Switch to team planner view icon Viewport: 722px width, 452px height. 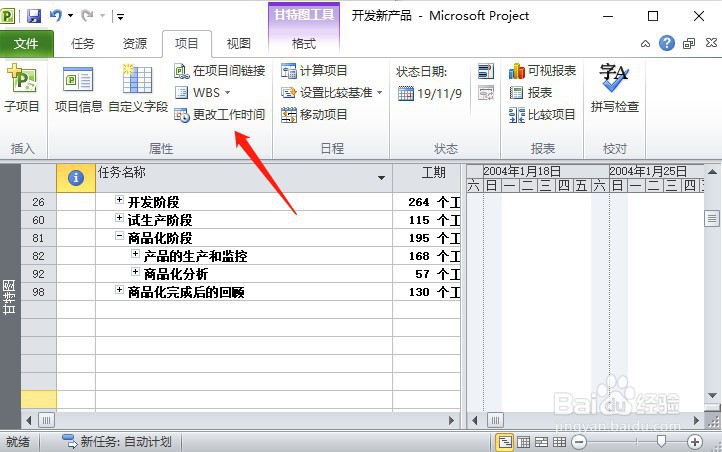tap(542, 442)
